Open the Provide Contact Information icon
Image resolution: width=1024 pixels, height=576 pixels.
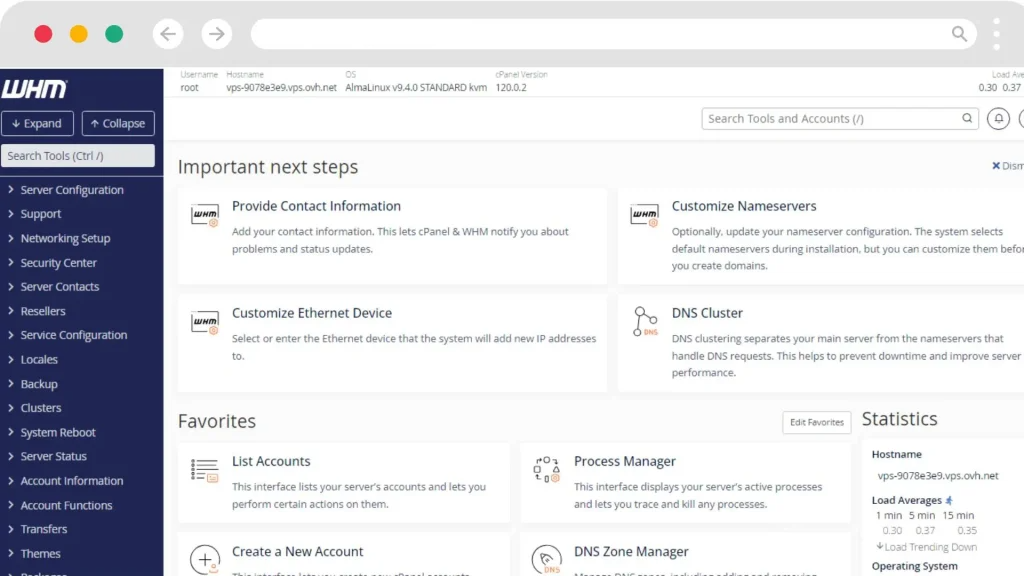[x=204, y=213]
